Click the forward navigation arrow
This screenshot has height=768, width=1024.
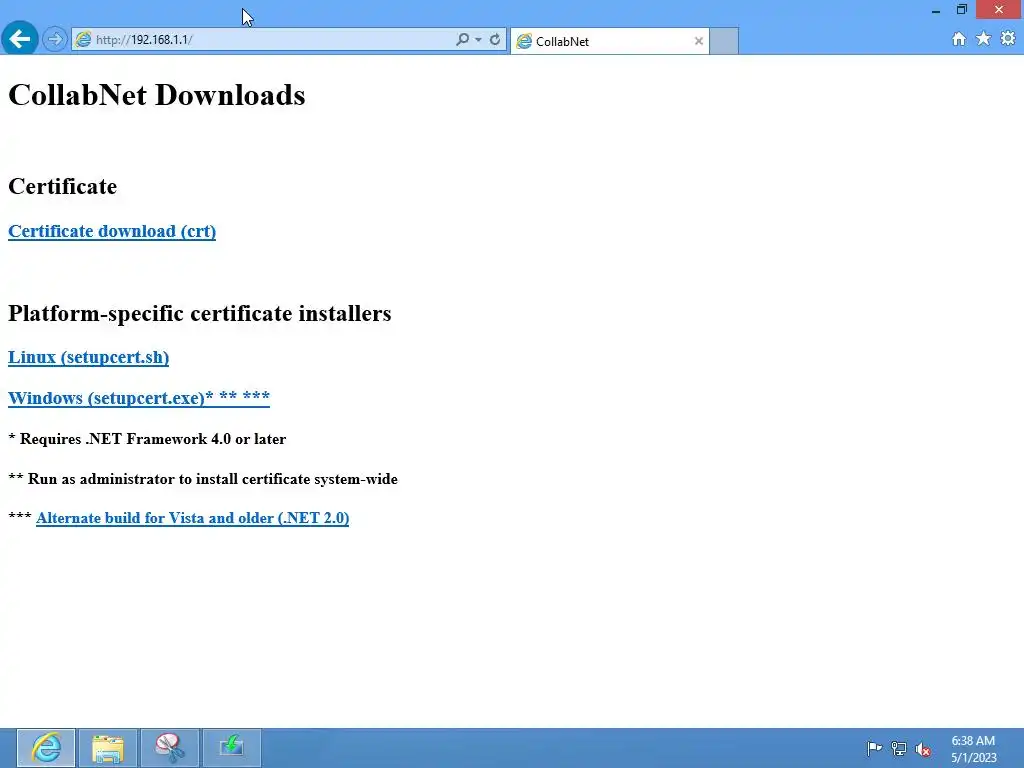coord(55,40)
